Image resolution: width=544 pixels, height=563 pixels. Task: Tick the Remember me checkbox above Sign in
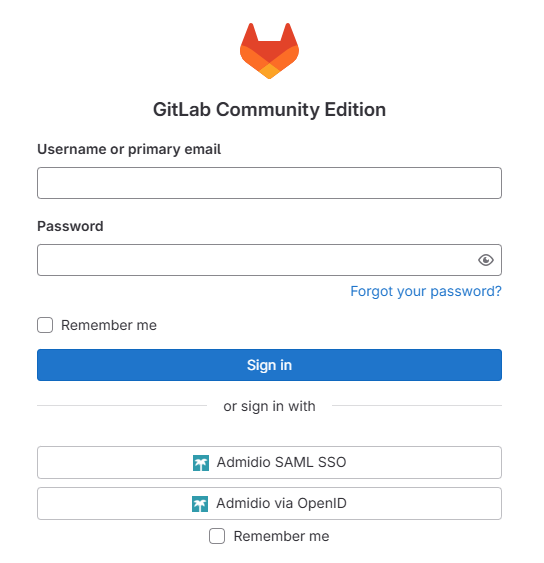click(x=45, y=325)
